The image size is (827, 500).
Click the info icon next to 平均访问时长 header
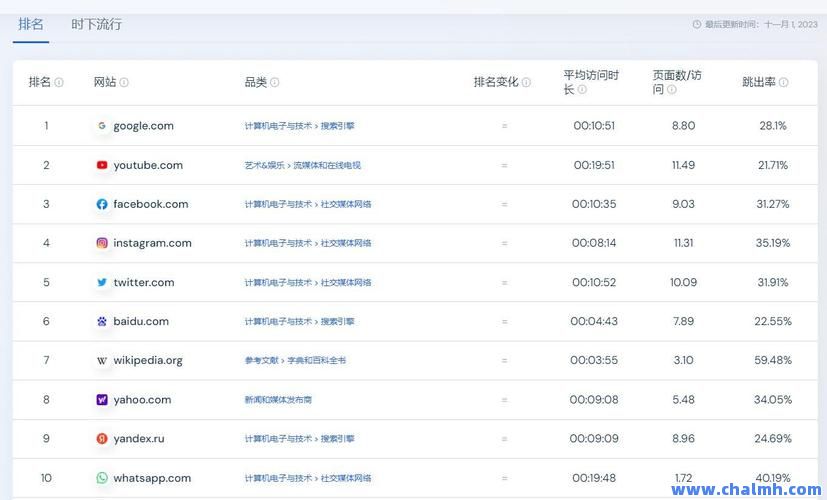click(x=582, y=90)
